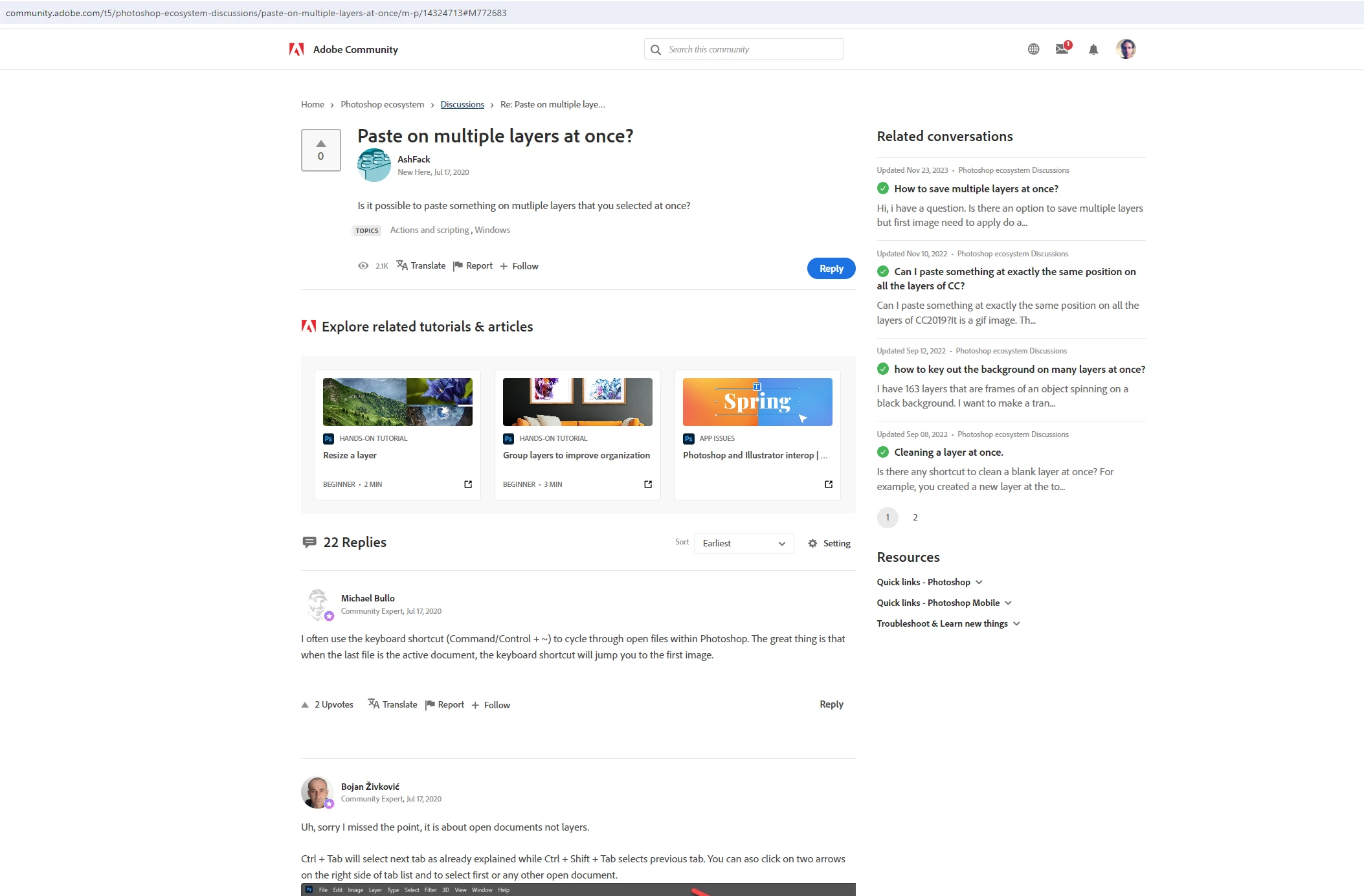Follow Michael Bullo's reply
The height and width of the screenshot is (896, 1364).
tap(491, 705)
